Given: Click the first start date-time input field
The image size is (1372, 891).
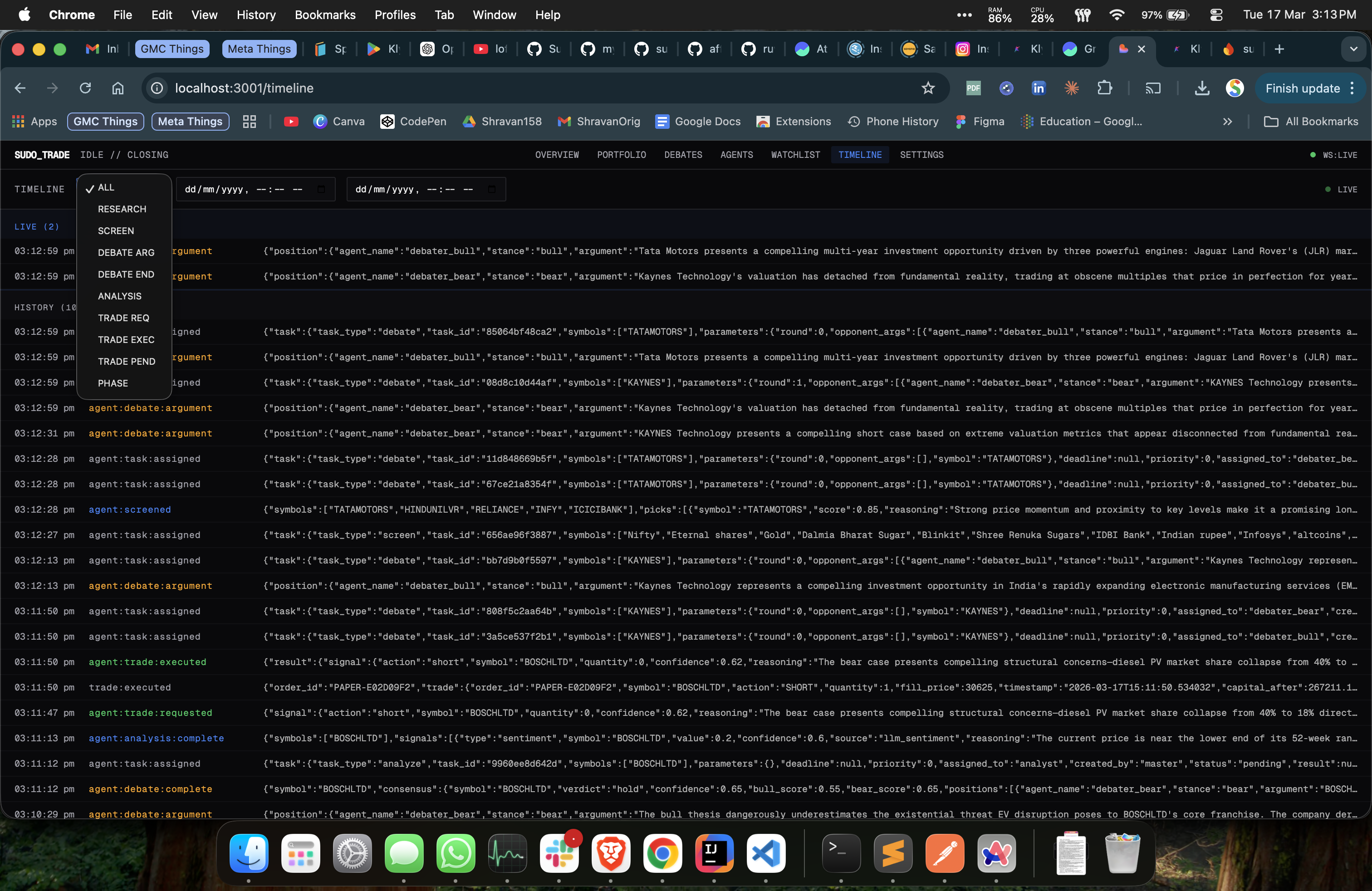Looking at the screenshot, I should [255, 190].
